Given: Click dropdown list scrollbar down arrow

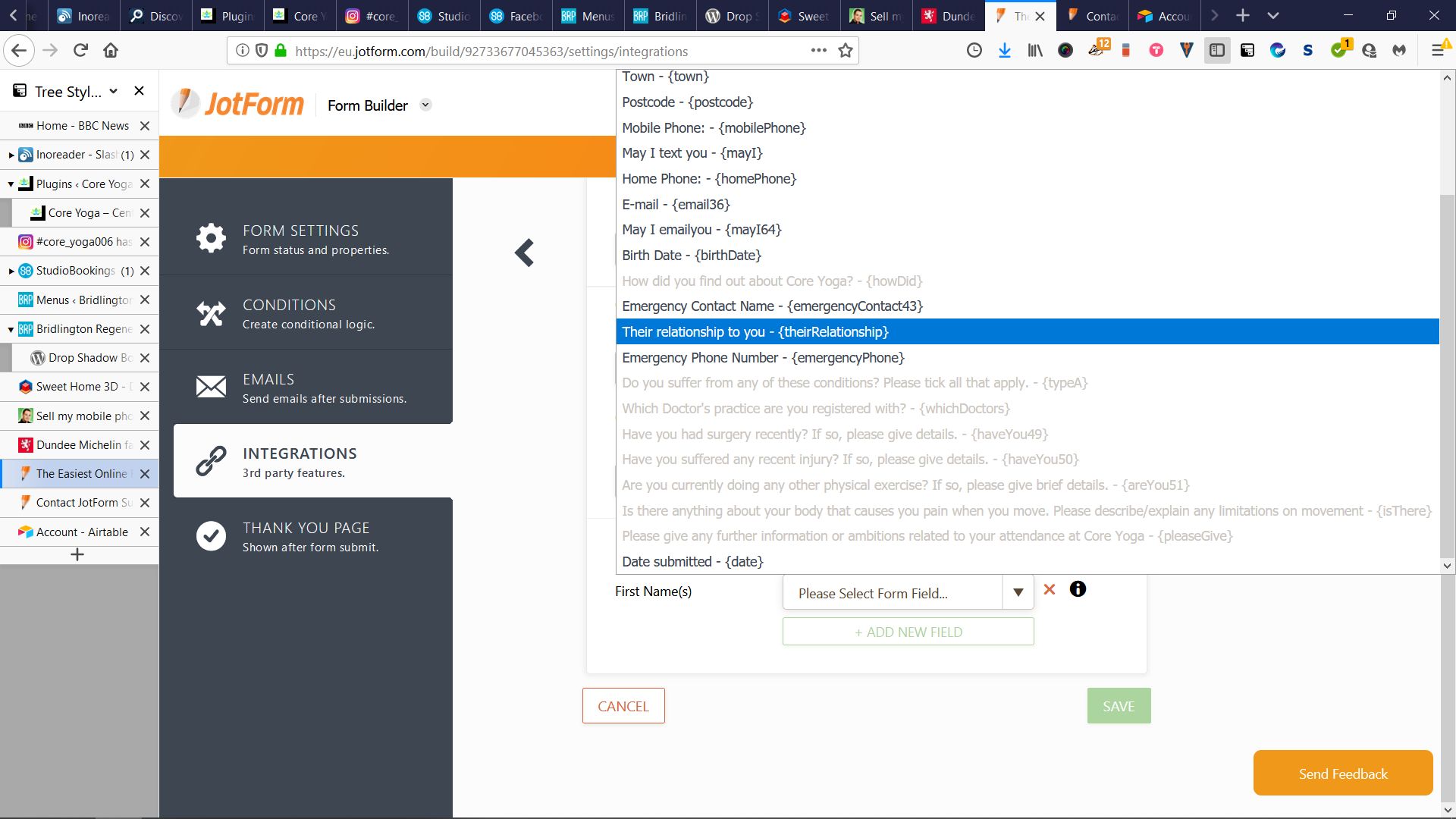Looking at the screenshot, I should 1447,566.
